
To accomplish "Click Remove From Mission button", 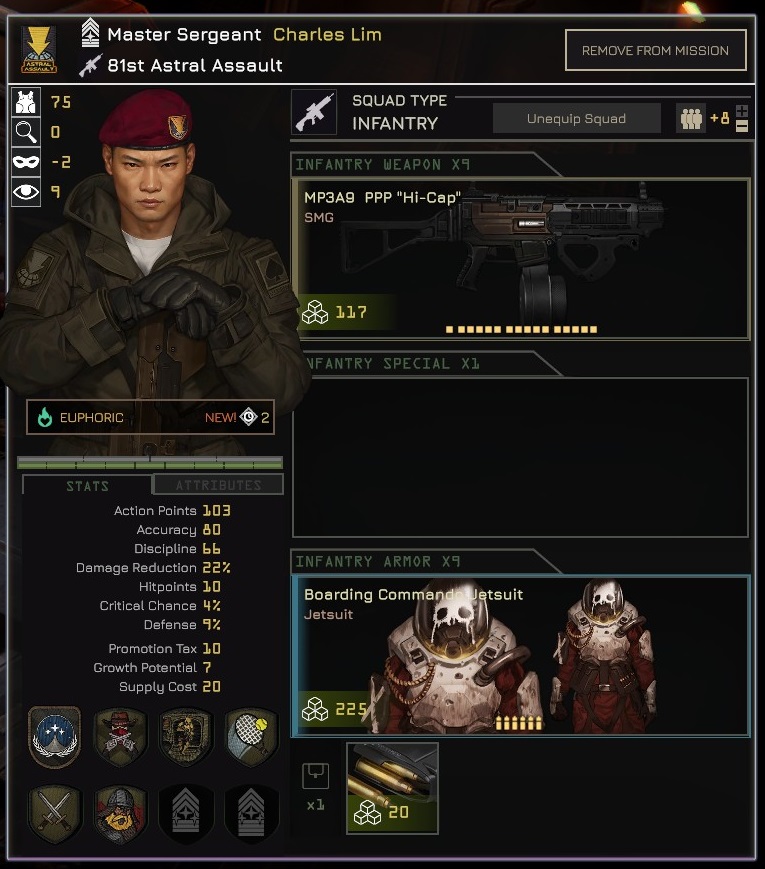I will pyautogui.click(x=656, y=50).
